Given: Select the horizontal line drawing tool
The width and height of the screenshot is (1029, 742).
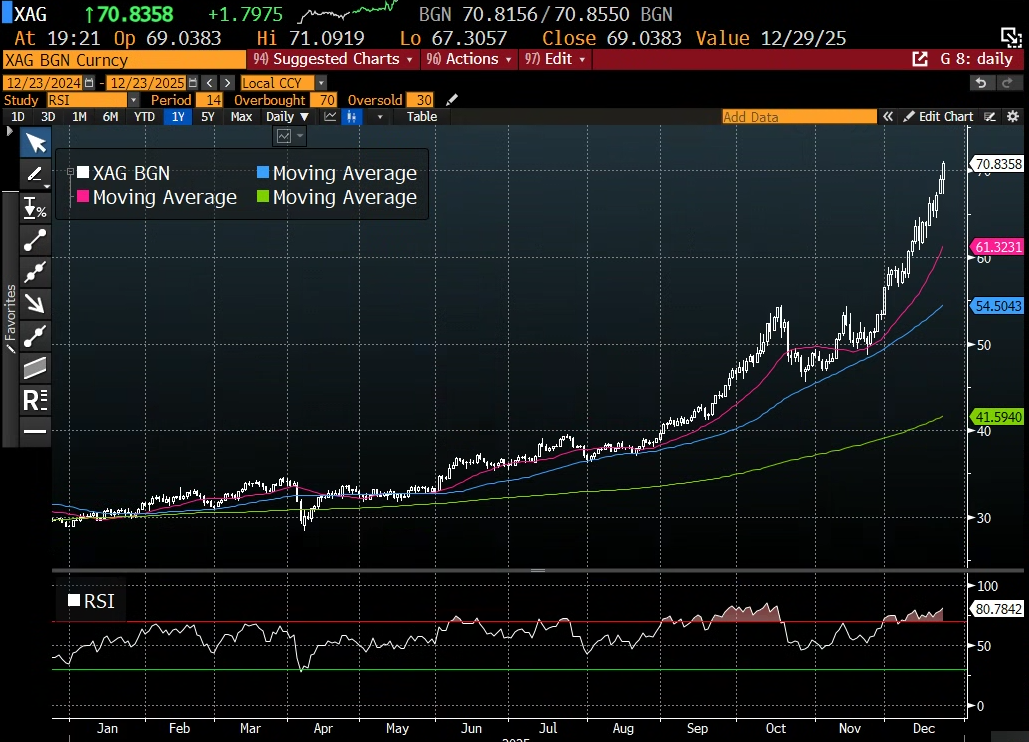Looking at the screenshot, I should (36, 431).
